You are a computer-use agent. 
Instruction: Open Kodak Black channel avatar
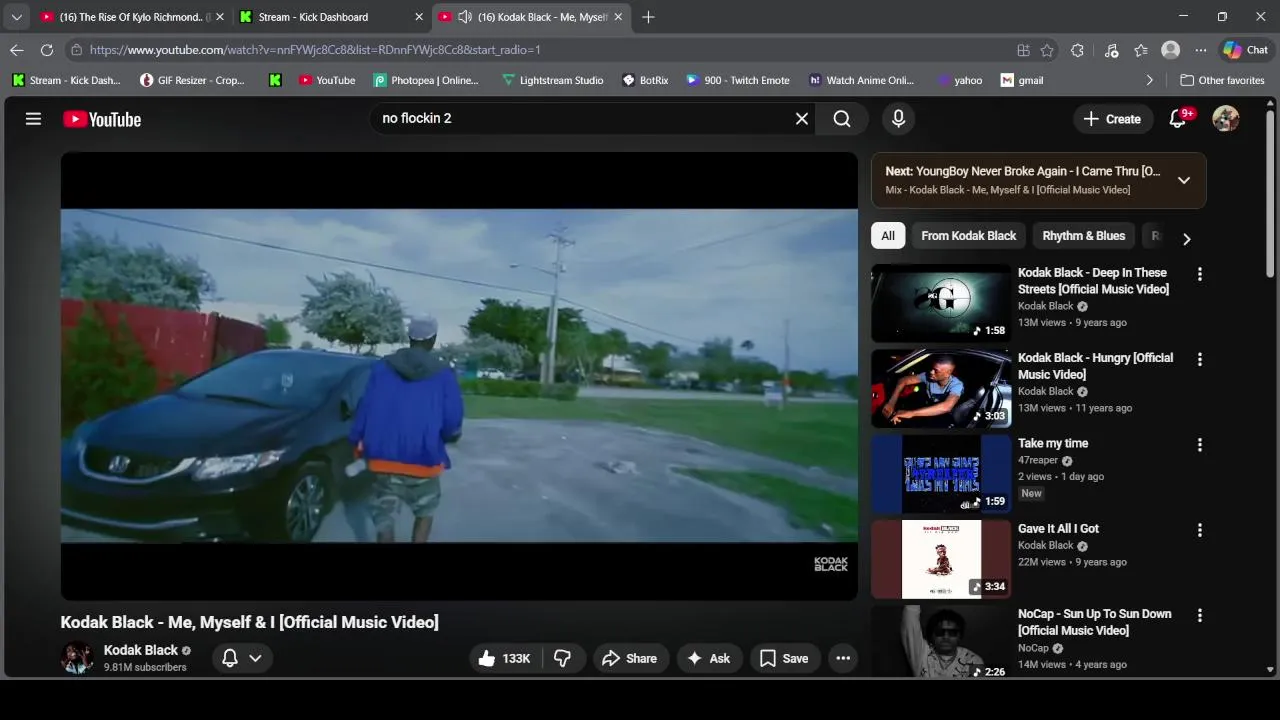77,658
